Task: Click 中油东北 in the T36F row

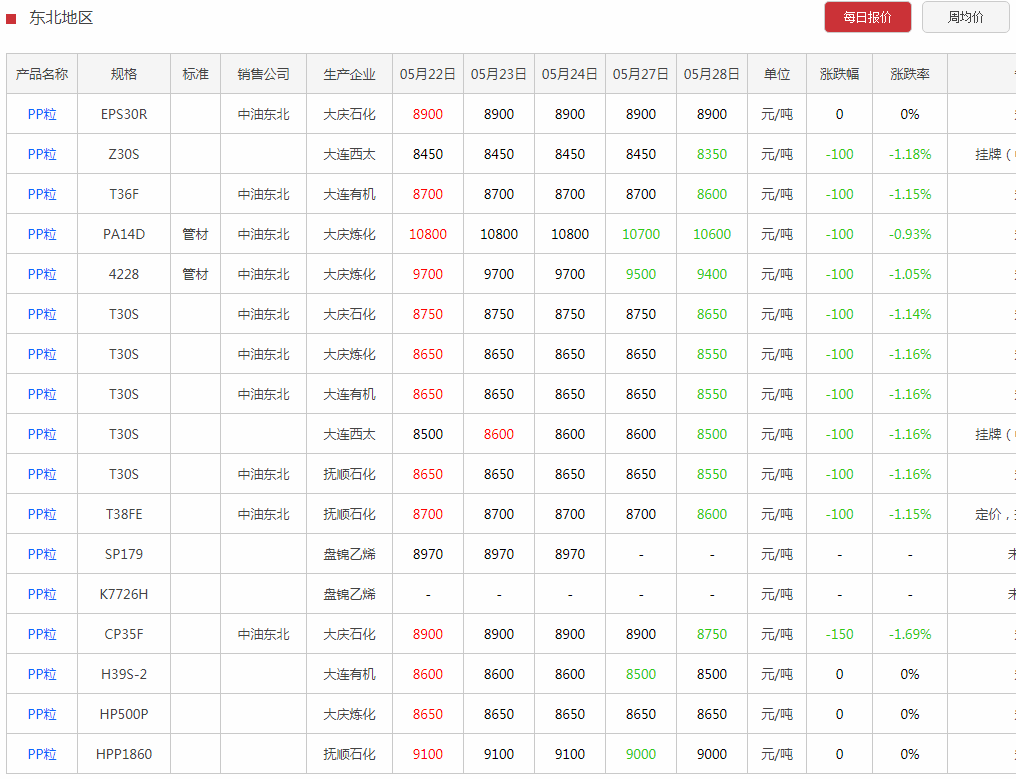Action: click(x=263, y=194)
